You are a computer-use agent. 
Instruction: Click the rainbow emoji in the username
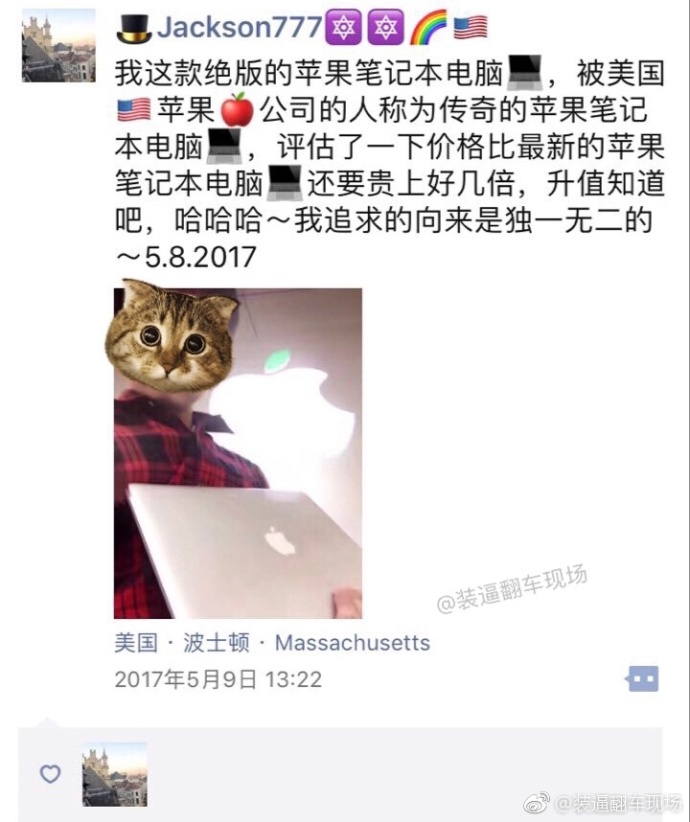[x=427, y=27]
